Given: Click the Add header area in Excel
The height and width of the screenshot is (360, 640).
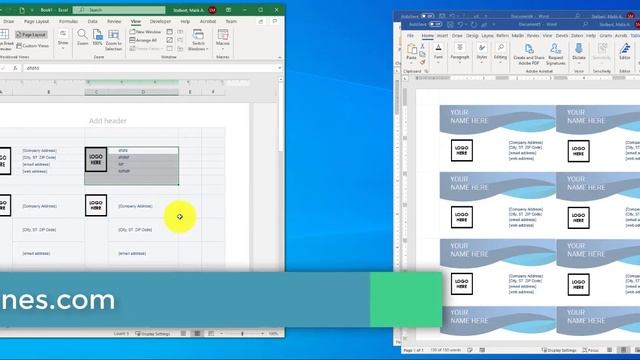Looking at the screenshot, I should (108, 121).
